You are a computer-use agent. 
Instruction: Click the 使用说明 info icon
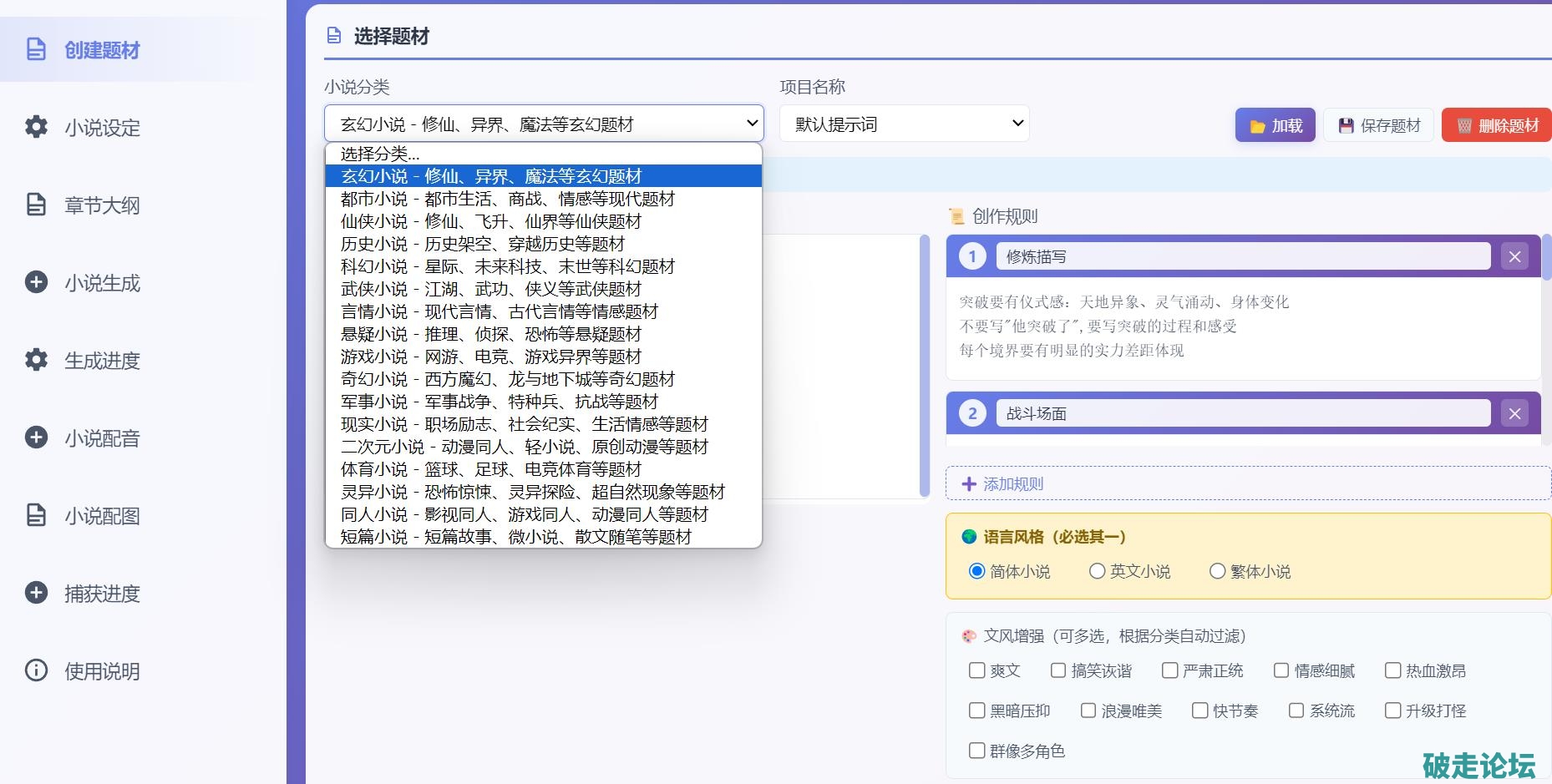[x=36, y=670]
